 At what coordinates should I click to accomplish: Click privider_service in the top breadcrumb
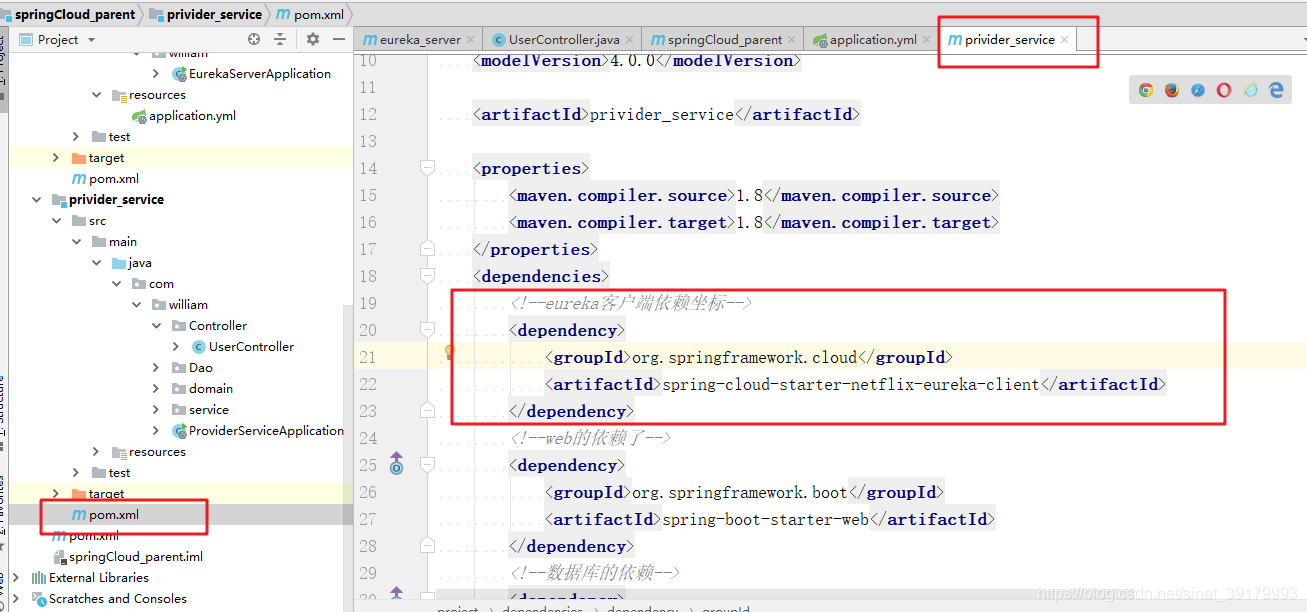click(x=205, y=15)
